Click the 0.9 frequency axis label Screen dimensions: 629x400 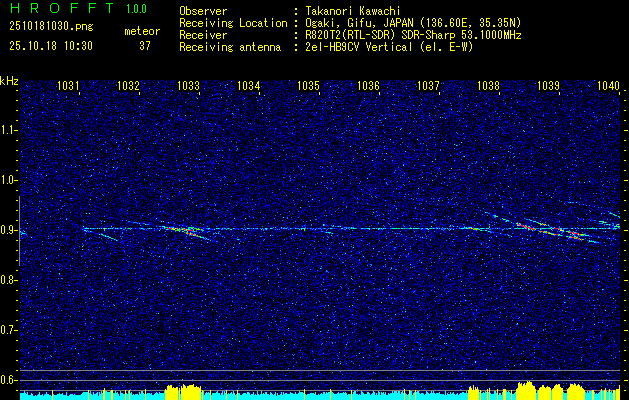[8, 230]
